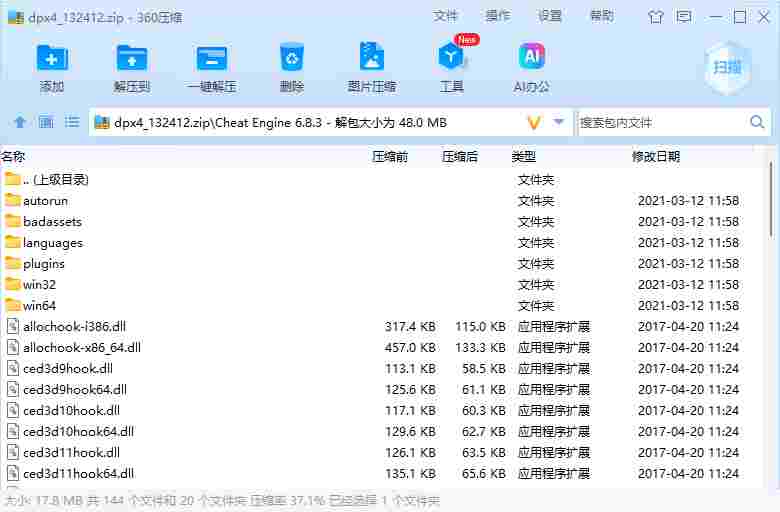This screenshot has height=512, width=780.
Task: Sort by the 压缩后 column header
Action: [460, 157]
